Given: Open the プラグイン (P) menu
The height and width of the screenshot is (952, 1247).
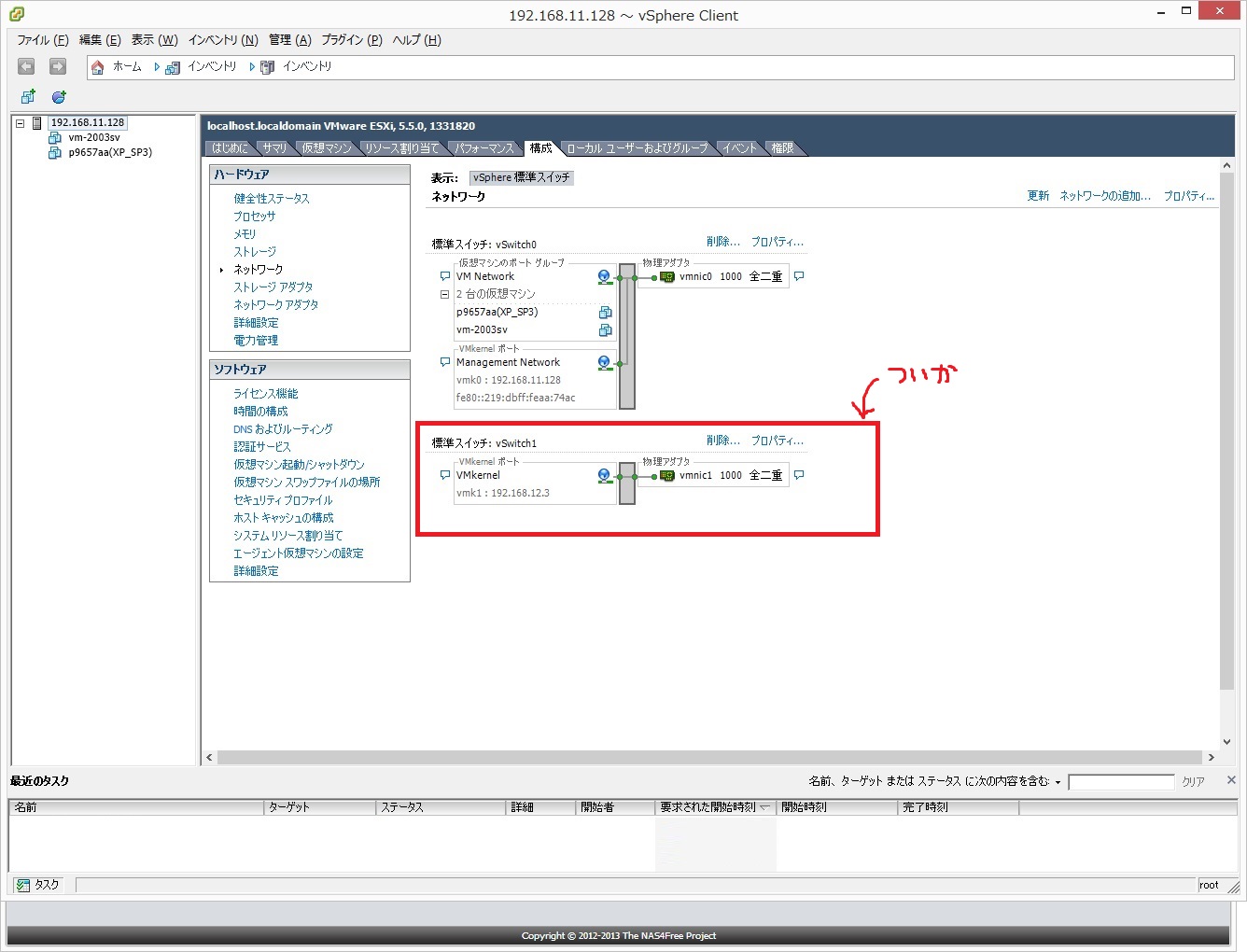Looking at the screenshot, I should [x=352, y=40].
